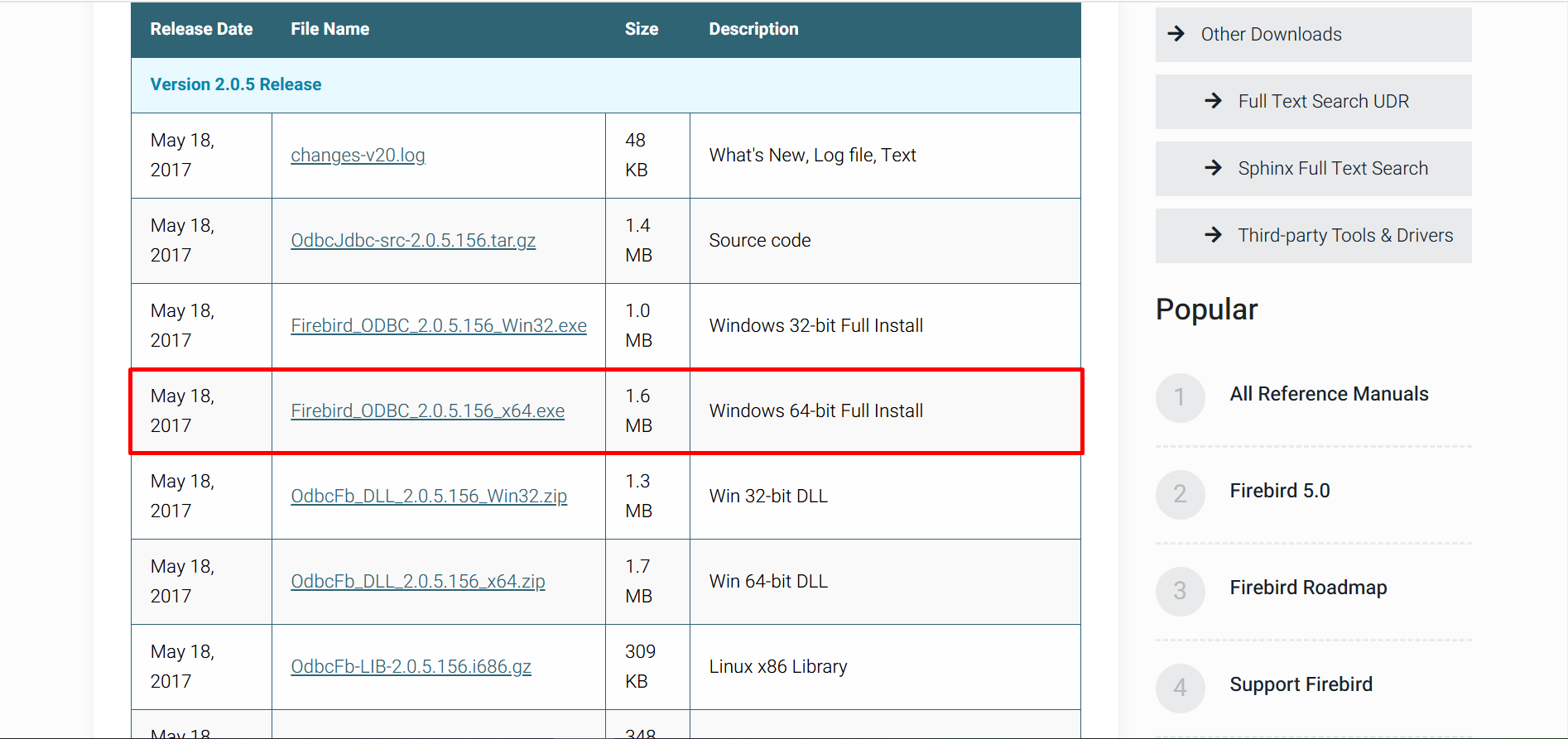Viewport: 1568px width, 739px height.
Task: Open Sphinx Full Text Search item
Action: pos(1313,168)
